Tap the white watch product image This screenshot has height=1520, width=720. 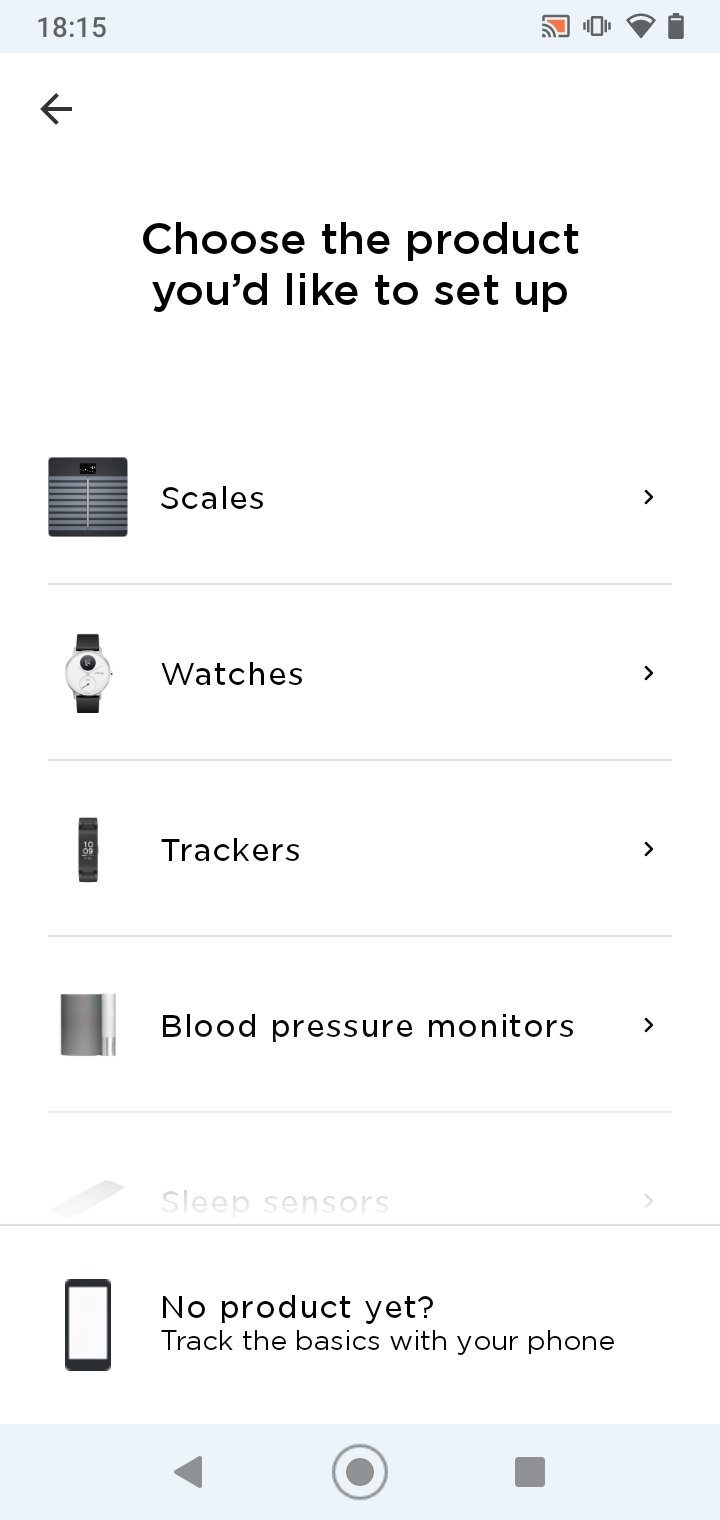(88, 673)
